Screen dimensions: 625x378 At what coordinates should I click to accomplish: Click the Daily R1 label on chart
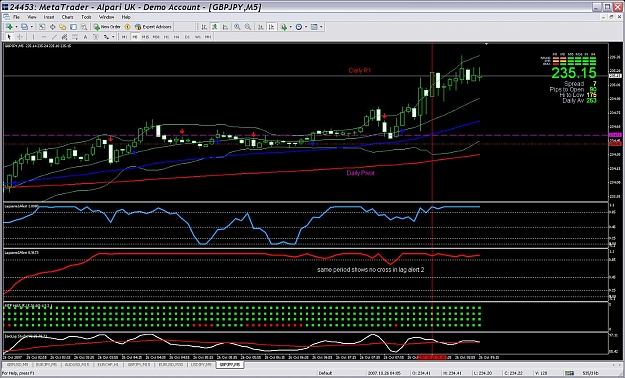tap(360, 70)
